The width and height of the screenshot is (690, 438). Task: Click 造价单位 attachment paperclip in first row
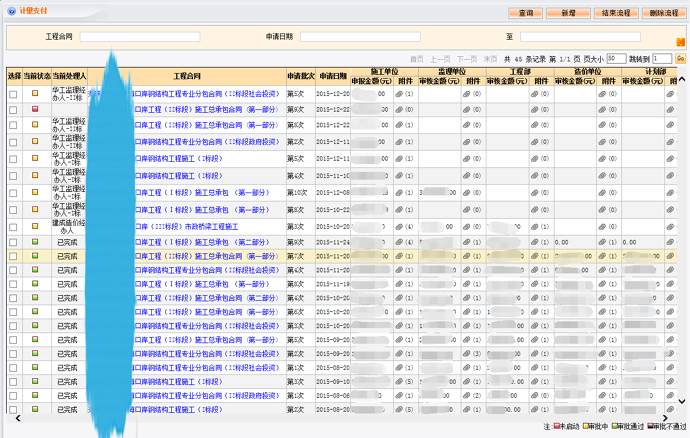tap(601, 93)
